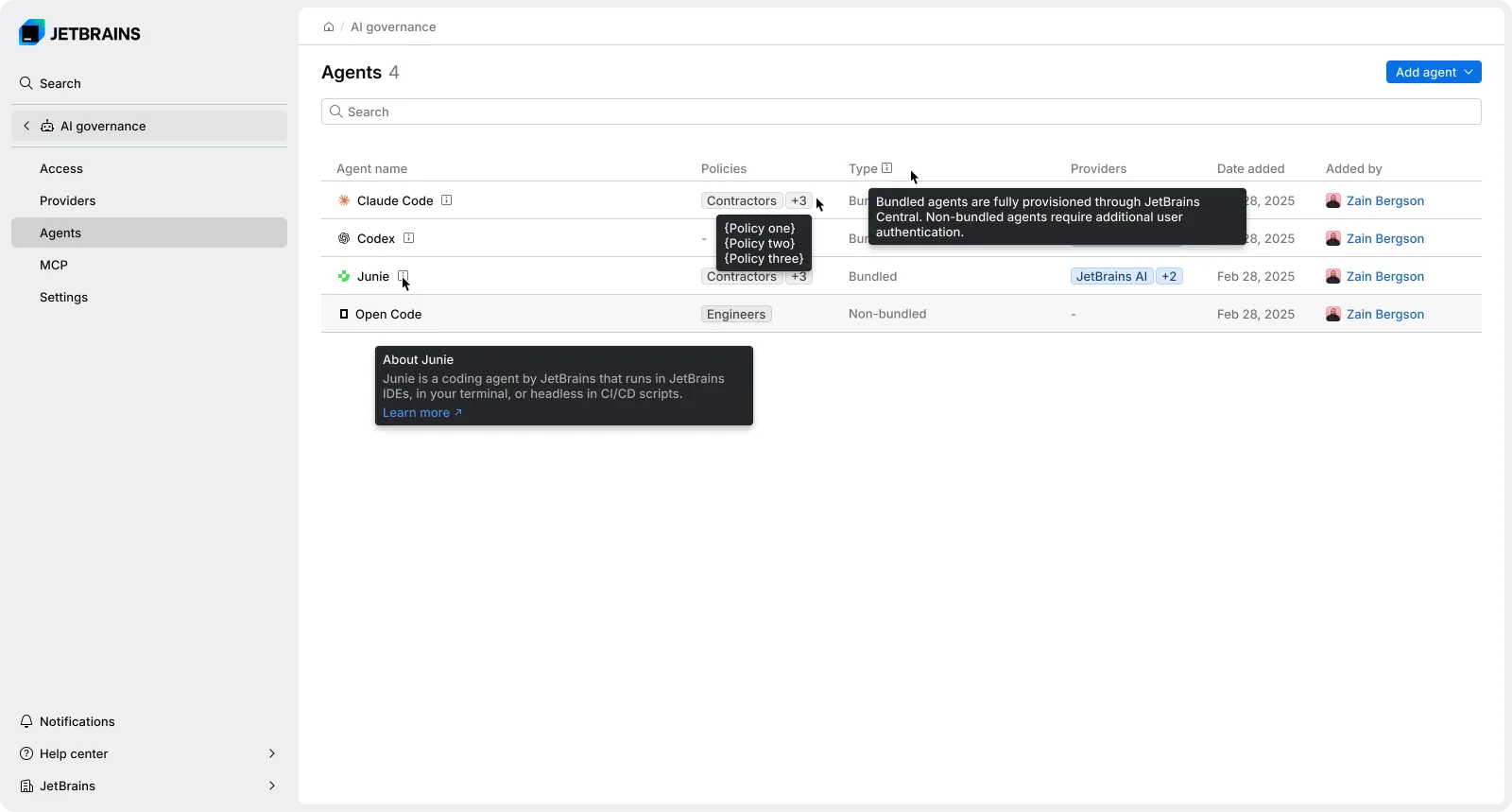Click the Added by column header
Viewport: 1512px width, 812px height.
[1353, 168]
